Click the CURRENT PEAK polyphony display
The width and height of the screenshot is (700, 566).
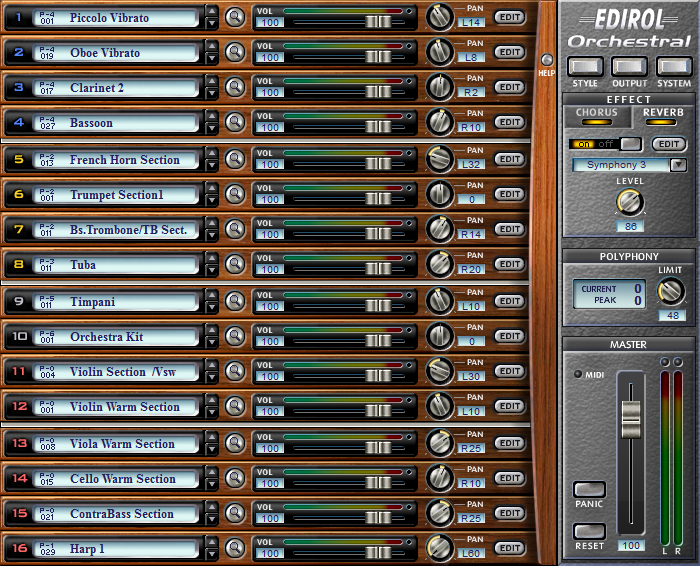(610, 294)
